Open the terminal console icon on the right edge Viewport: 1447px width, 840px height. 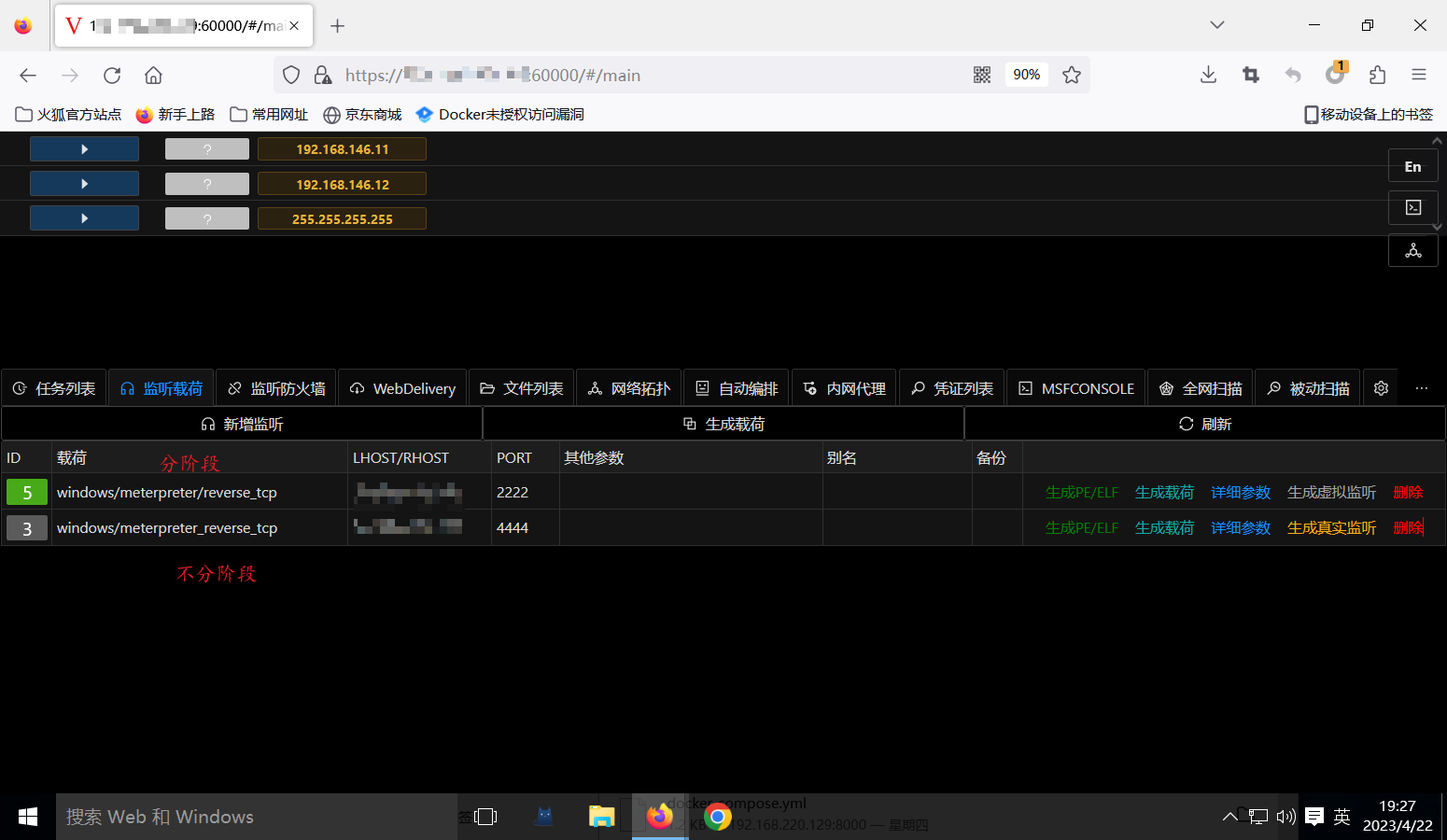tap(1412, 207)
